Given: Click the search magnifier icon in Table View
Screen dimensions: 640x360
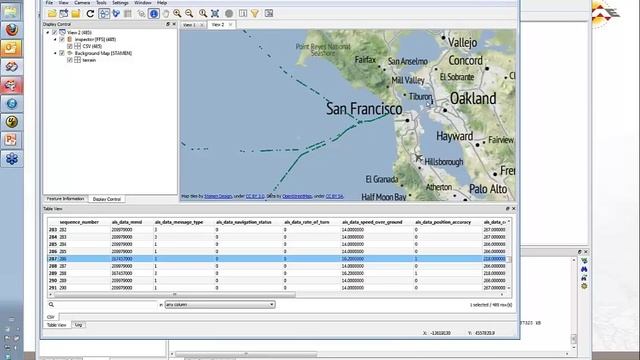Looking at the screenshot, I should [51, 304].
